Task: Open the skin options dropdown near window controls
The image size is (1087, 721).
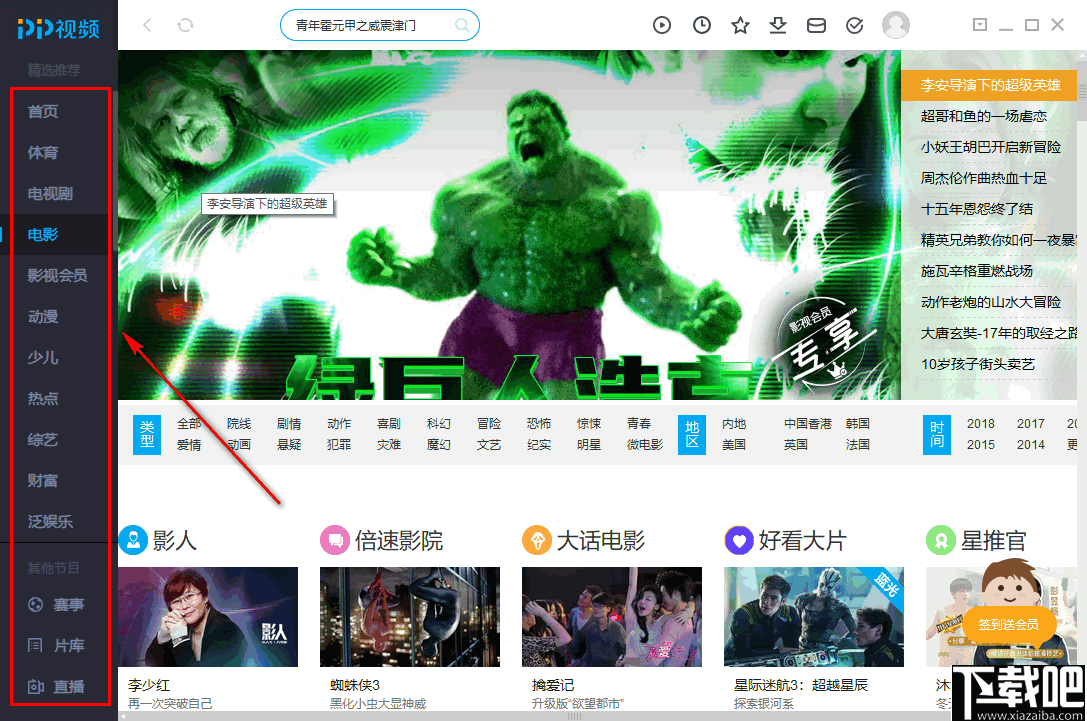Action: coord(980,25)
